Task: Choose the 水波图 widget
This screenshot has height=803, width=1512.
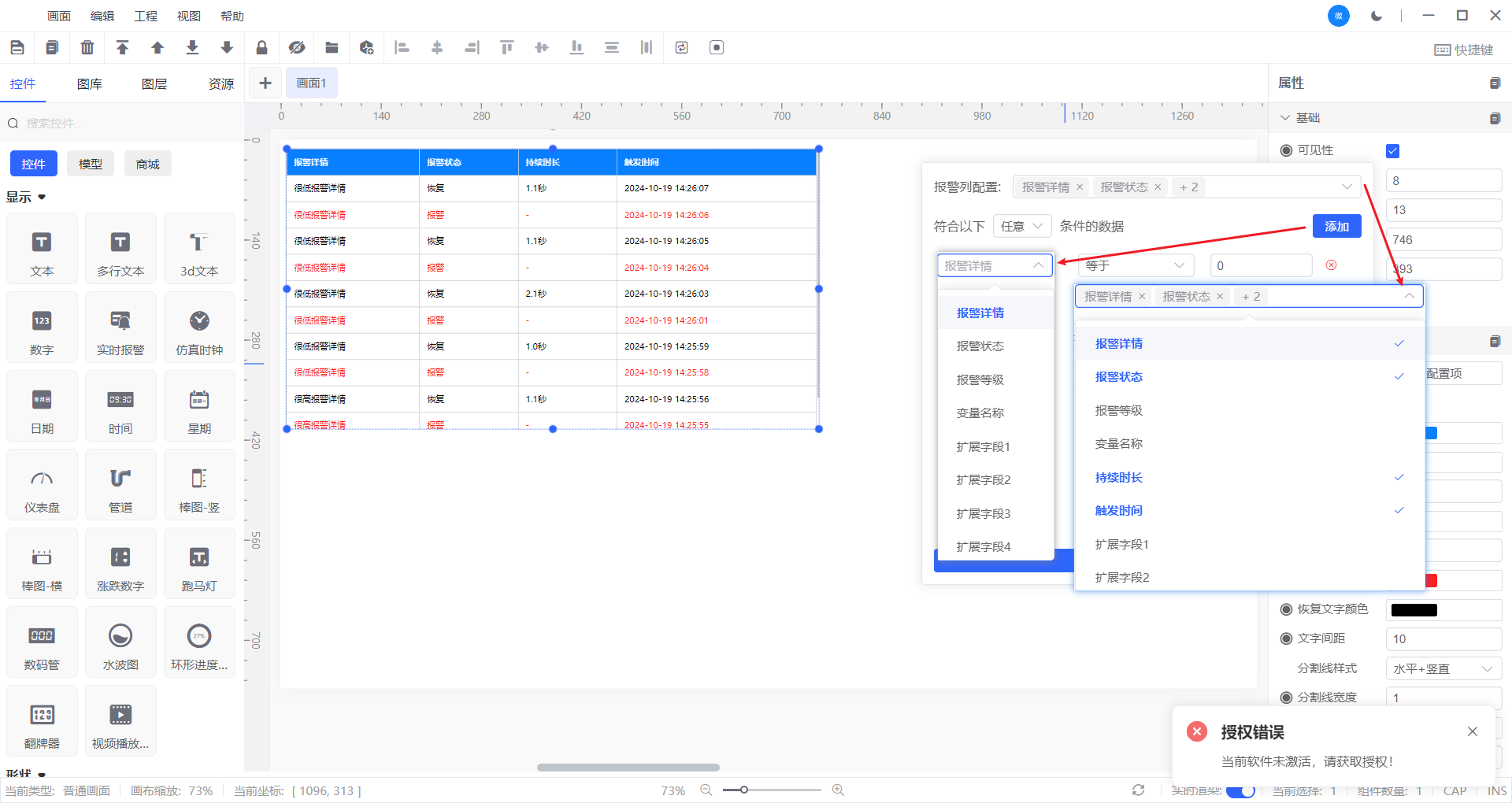Action: click(120, 642)
